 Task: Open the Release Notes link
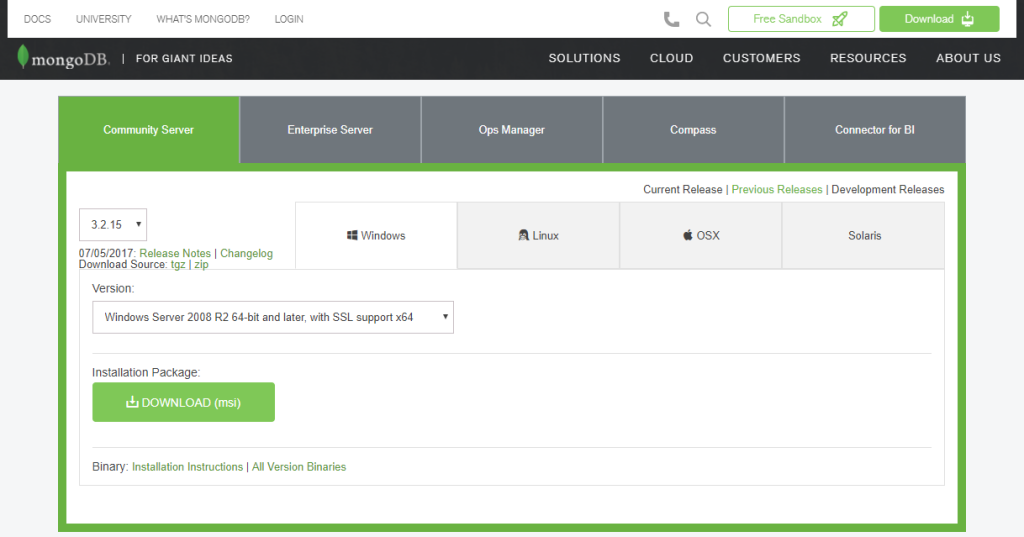tap(175, 253)
